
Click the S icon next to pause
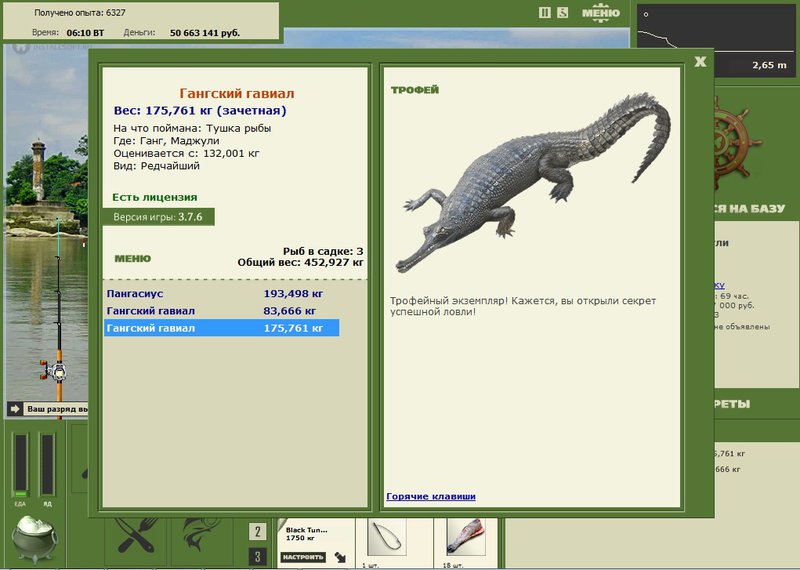tap(562, 13)
